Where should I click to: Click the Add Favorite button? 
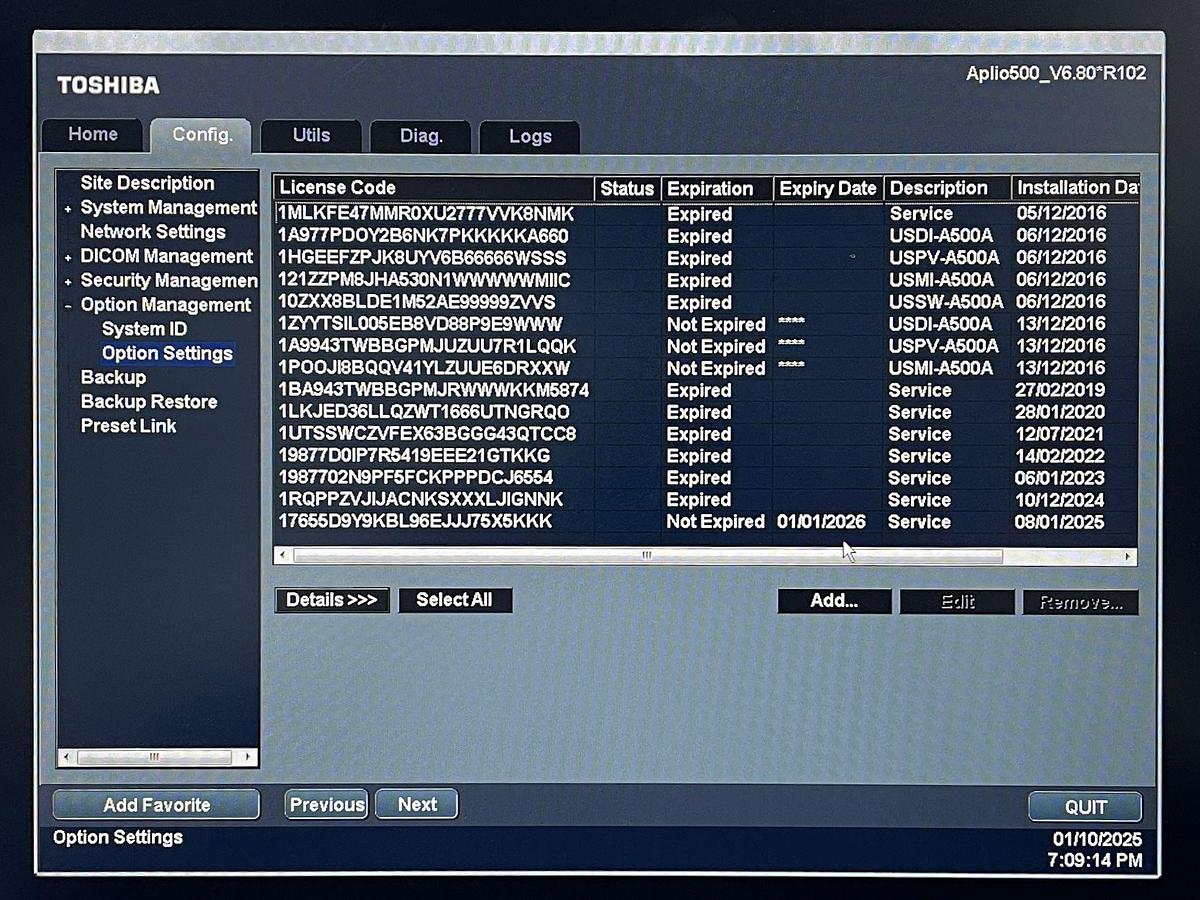point(156,805)
